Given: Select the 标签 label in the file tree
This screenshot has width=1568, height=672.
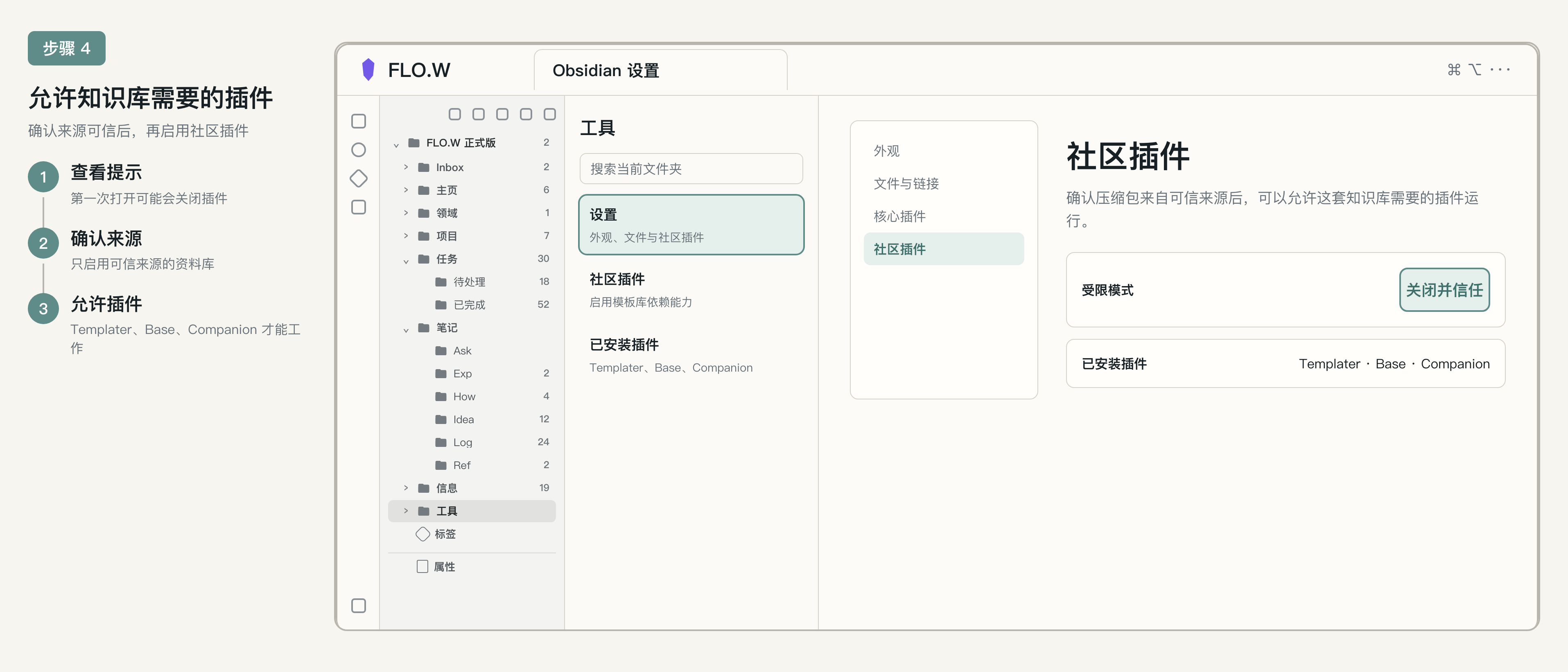Looking at the screenshot, I should click(x=445, y=534).
